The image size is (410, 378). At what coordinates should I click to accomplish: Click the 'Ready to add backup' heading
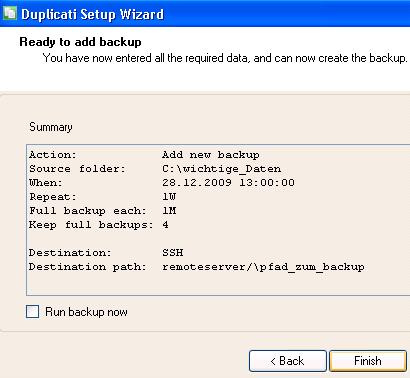pos(80,42)
